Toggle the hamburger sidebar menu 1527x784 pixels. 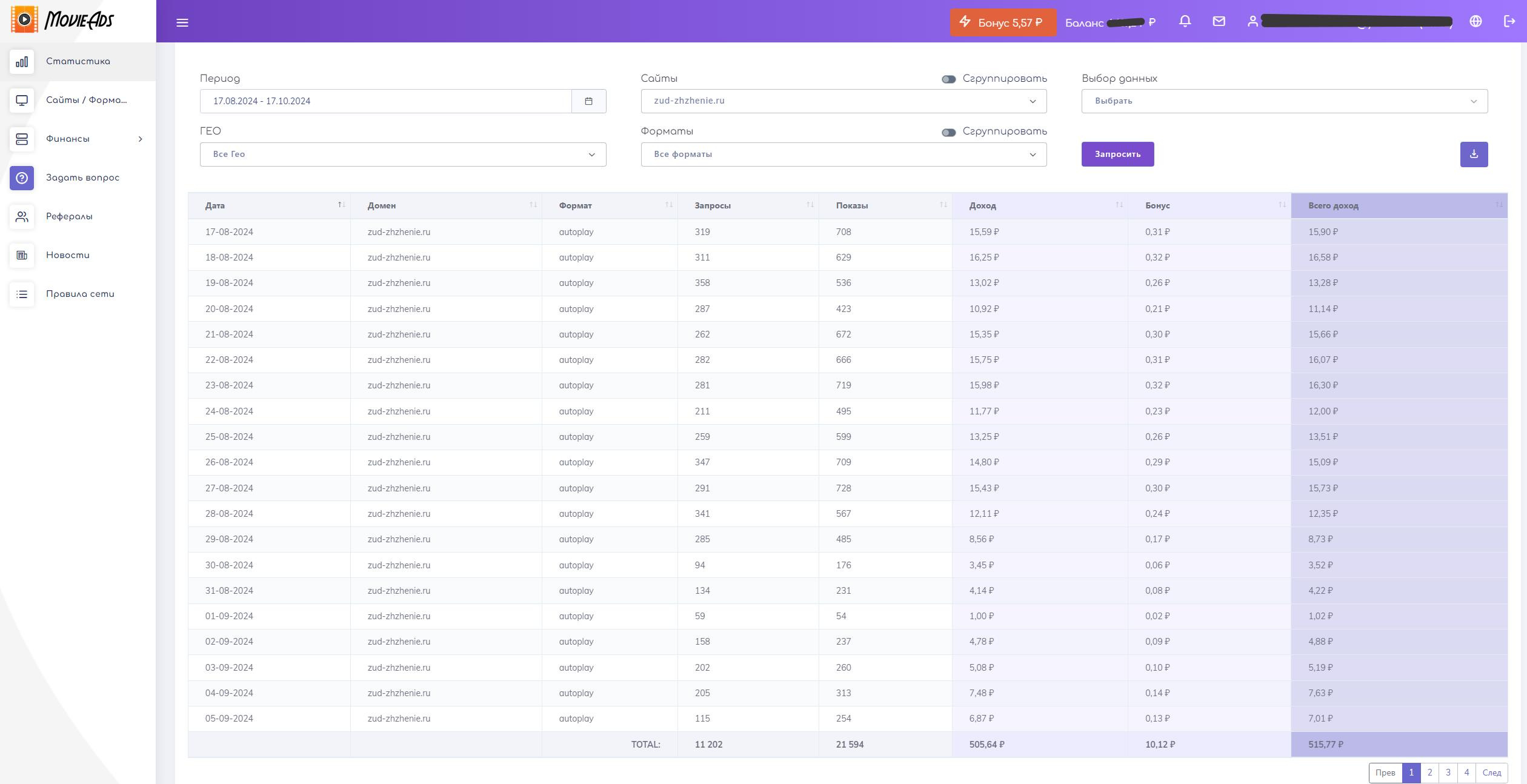pos(182,22)
